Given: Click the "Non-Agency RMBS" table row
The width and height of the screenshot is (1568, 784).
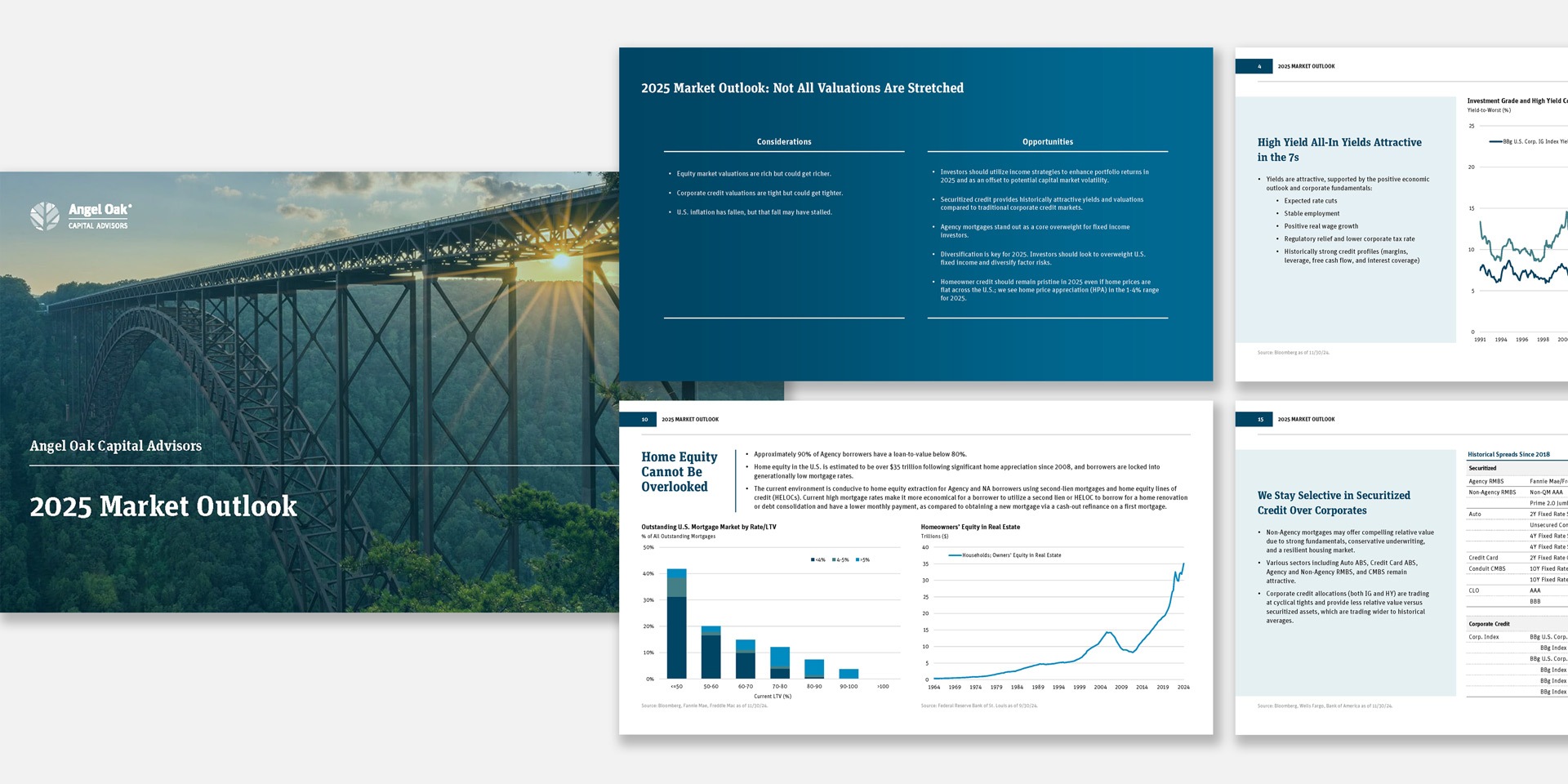Looking at the screenshot, I should point(1517,492).
